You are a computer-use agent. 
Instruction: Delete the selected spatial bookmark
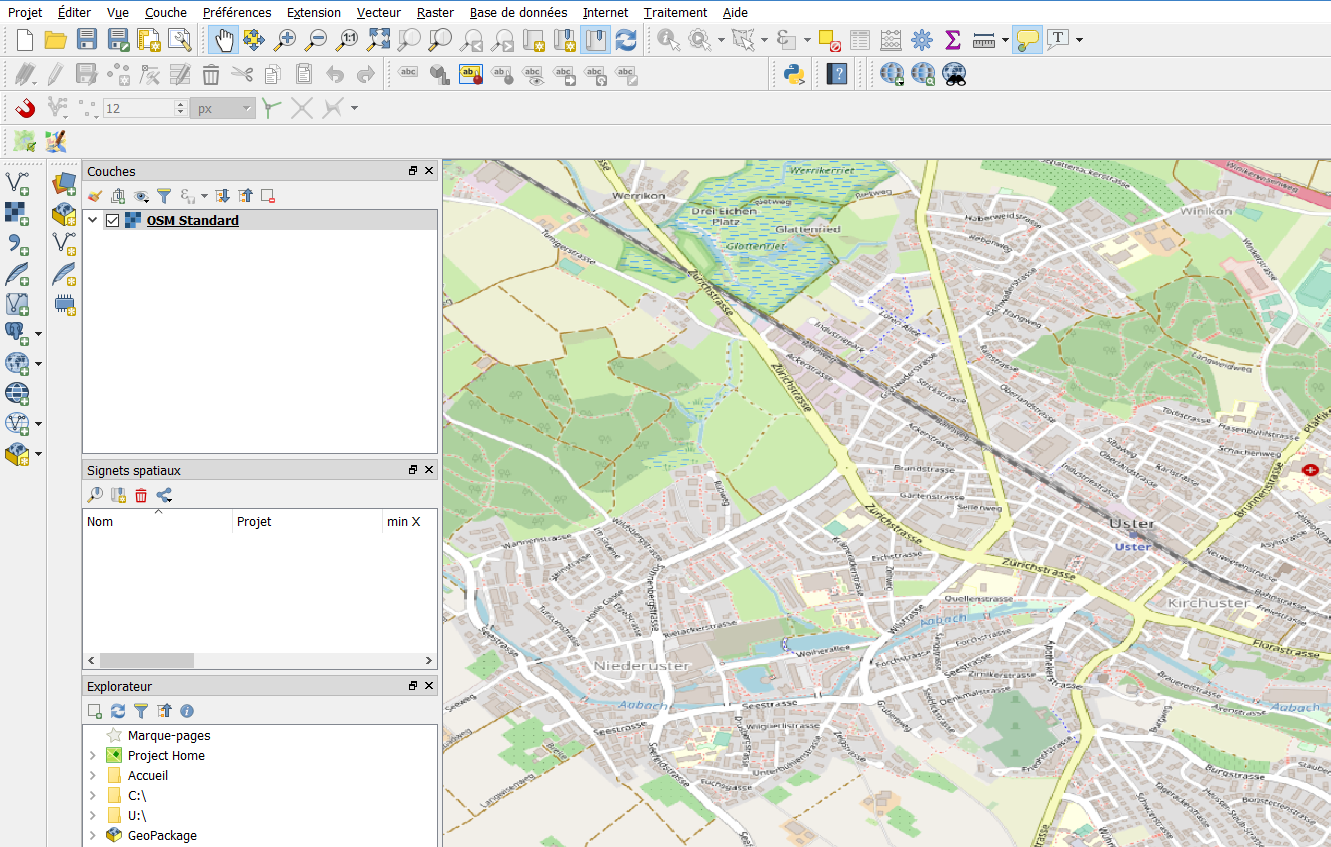coord(141,495)
